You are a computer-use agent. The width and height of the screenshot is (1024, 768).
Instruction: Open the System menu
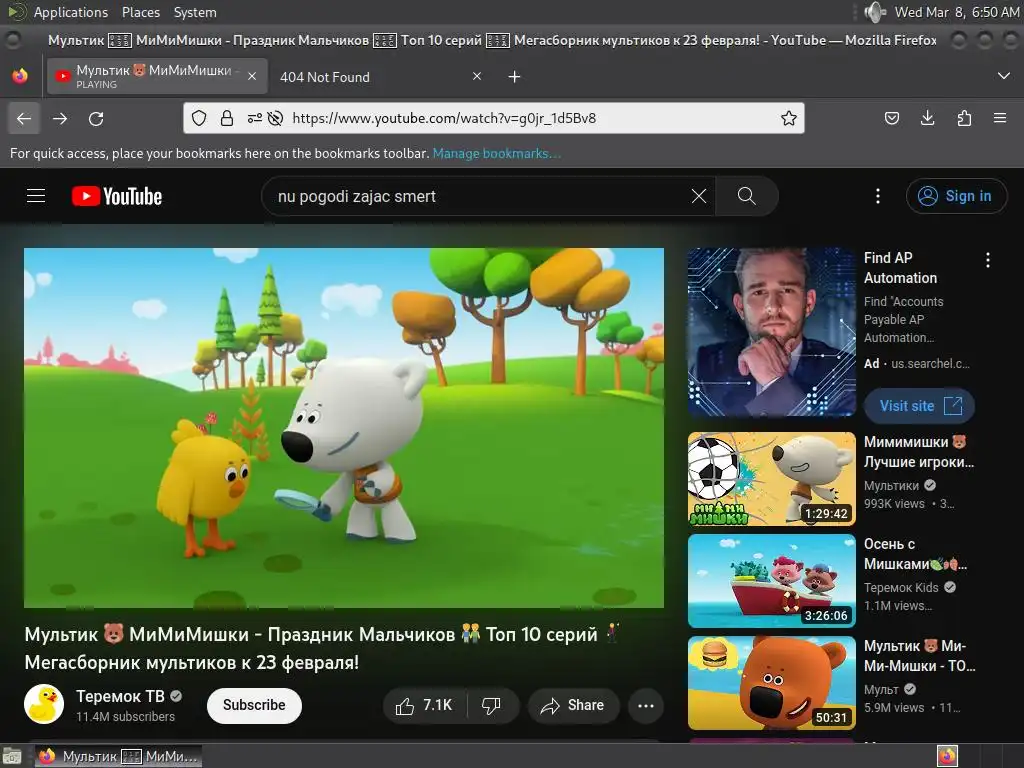coord(195,12)
